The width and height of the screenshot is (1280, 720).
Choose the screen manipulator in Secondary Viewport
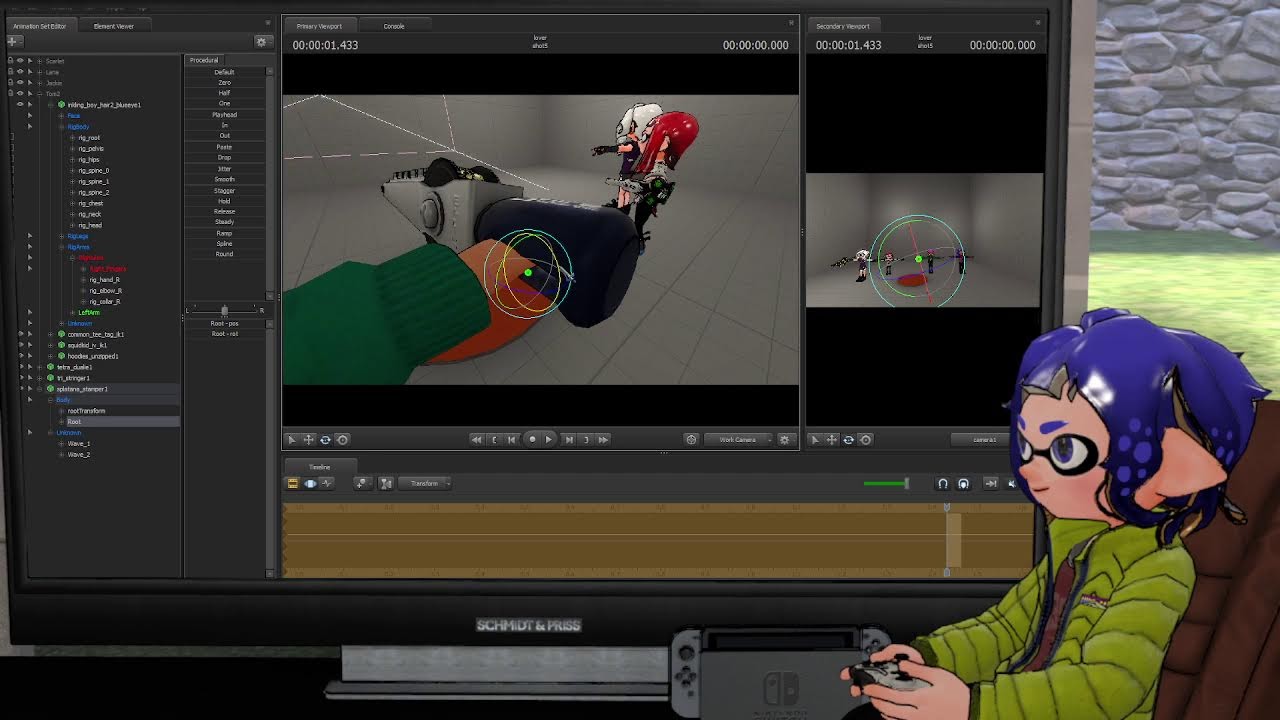[x=865, y=439]
